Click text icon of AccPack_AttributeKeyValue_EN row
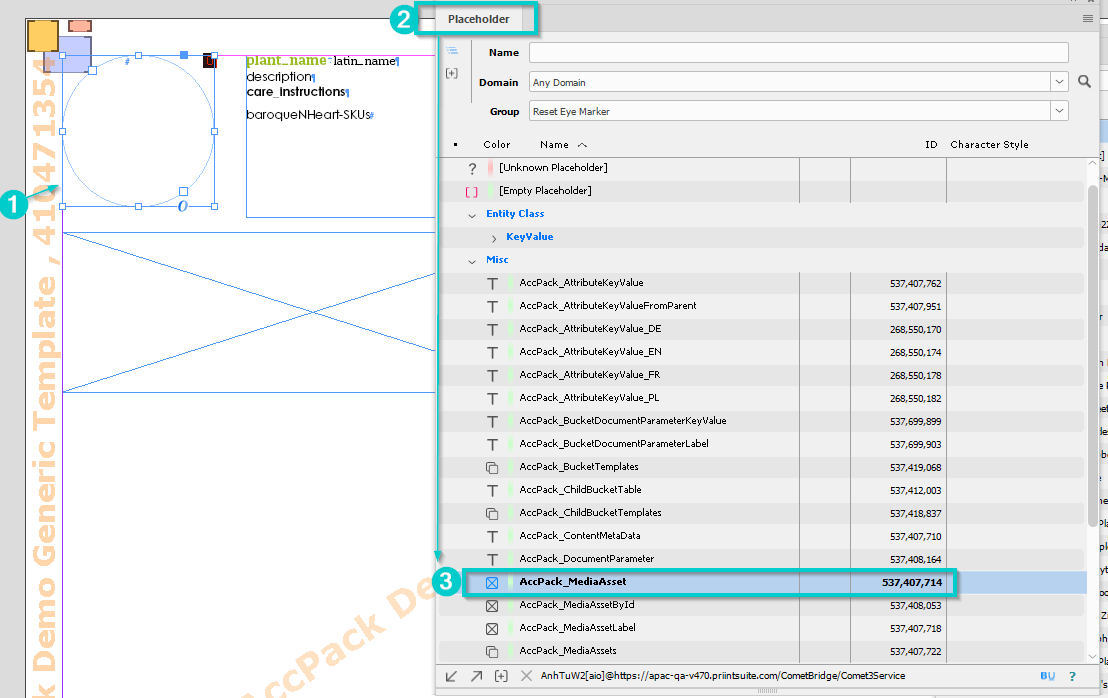 (493, 353)
